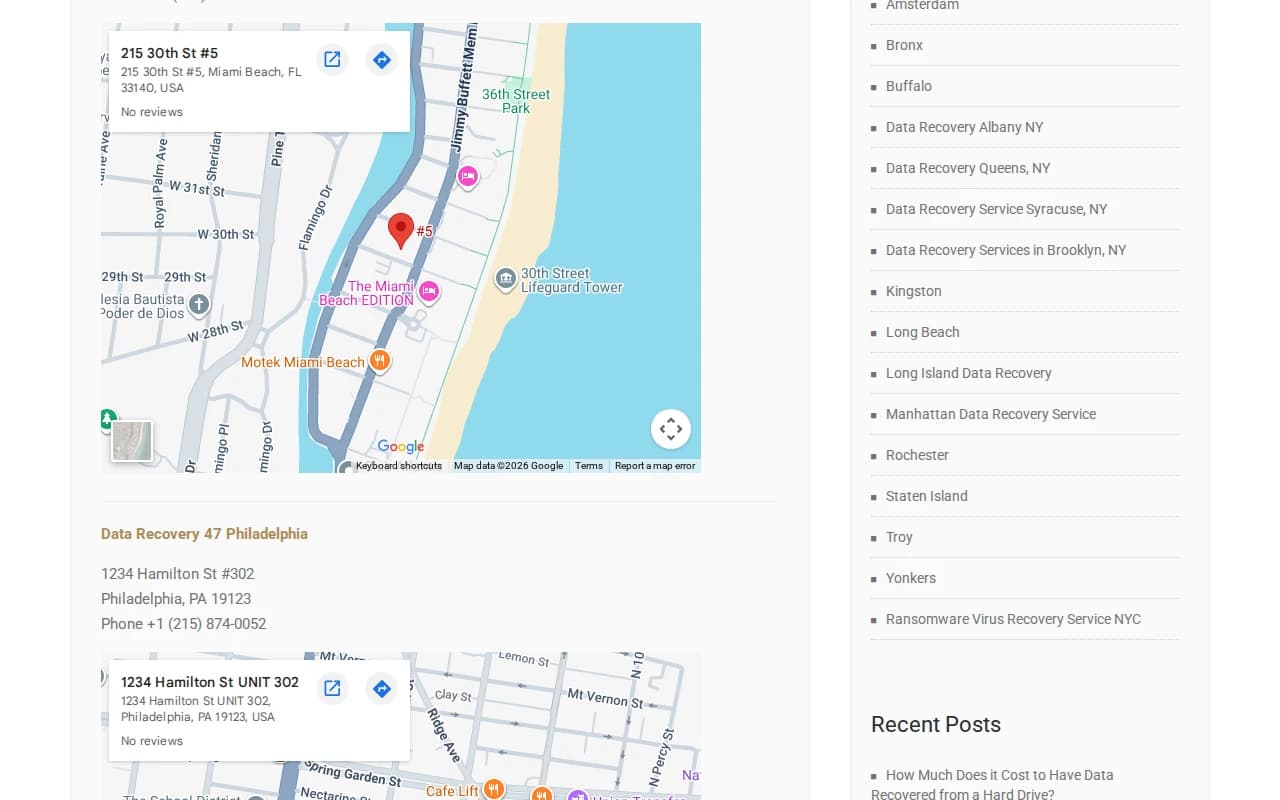Open 215 30th St listing in a new window
This screenshot has height=800, width=1280.
[x=332, y=59]
